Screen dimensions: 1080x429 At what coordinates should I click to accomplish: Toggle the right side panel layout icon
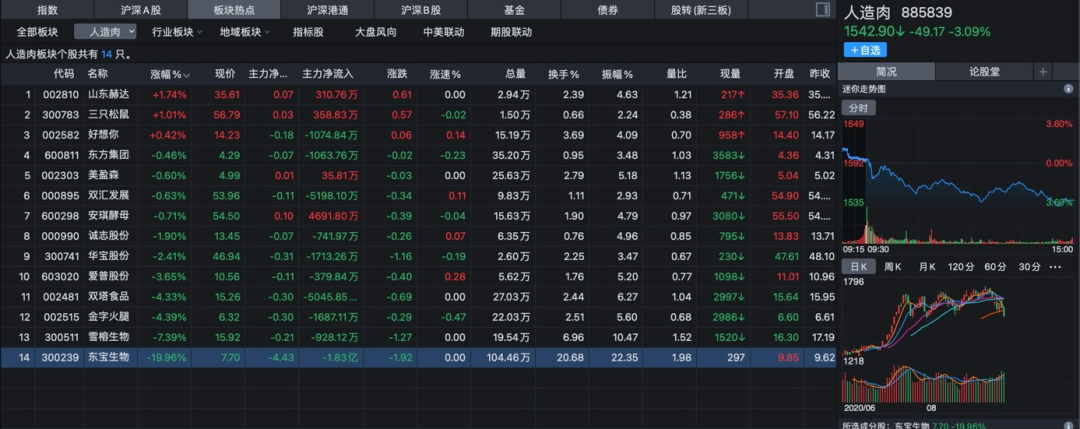[x=822, y=10]
